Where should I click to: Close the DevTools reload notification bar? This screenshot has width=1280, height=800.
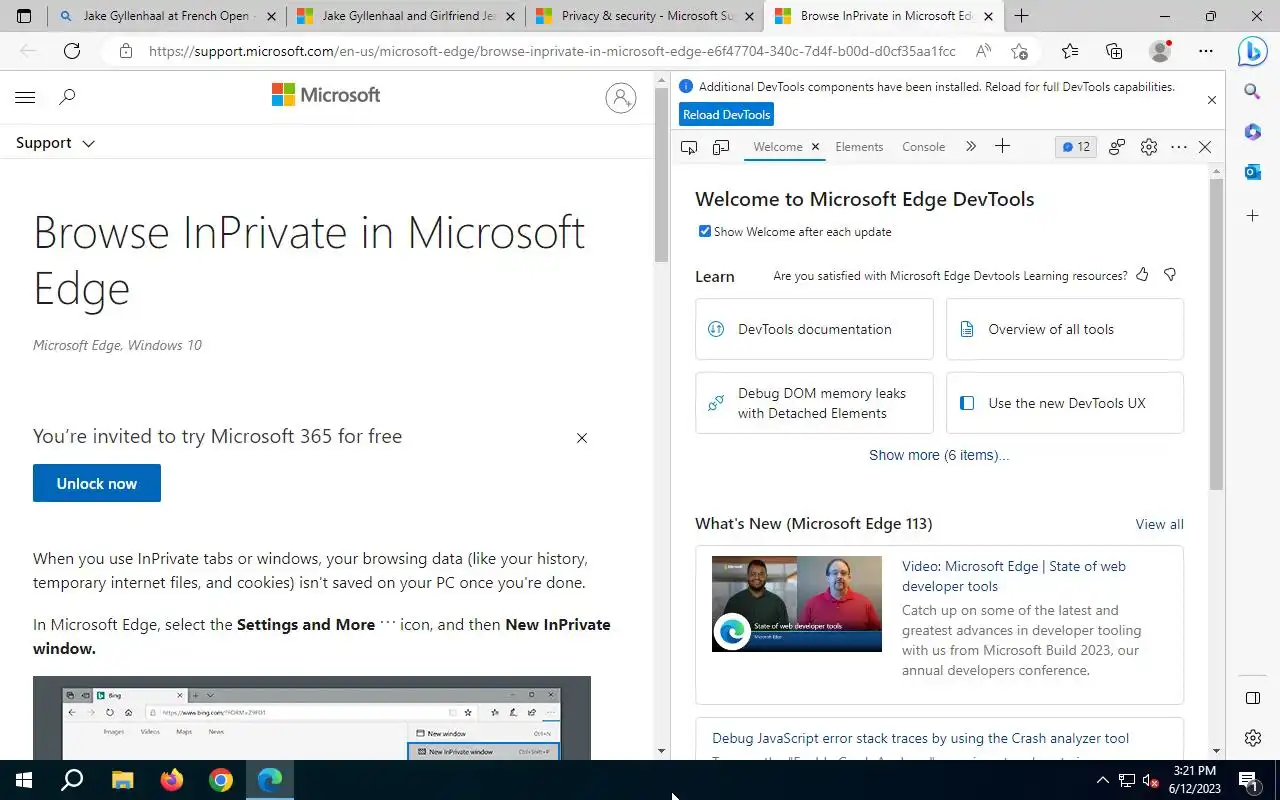pos(1212,100)
